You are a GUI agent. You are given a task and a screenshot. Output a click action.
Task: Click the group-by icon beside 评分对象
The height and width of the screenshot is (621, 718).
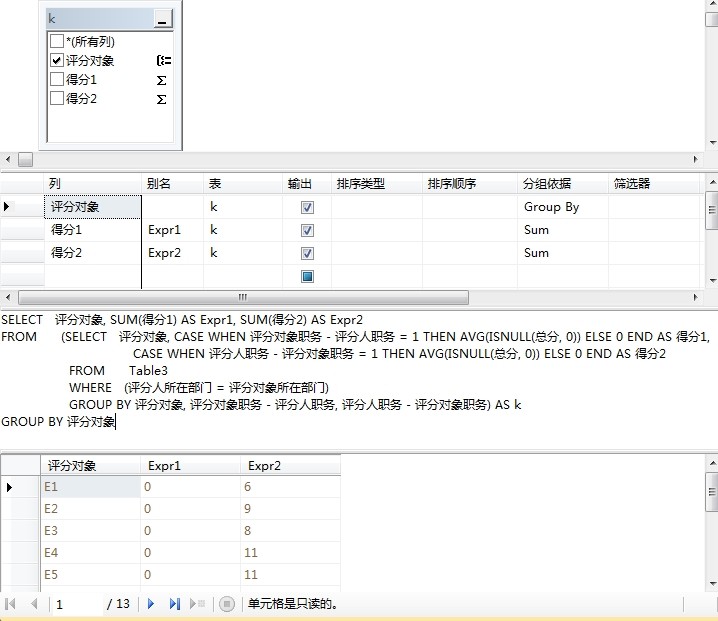[163, 61]
